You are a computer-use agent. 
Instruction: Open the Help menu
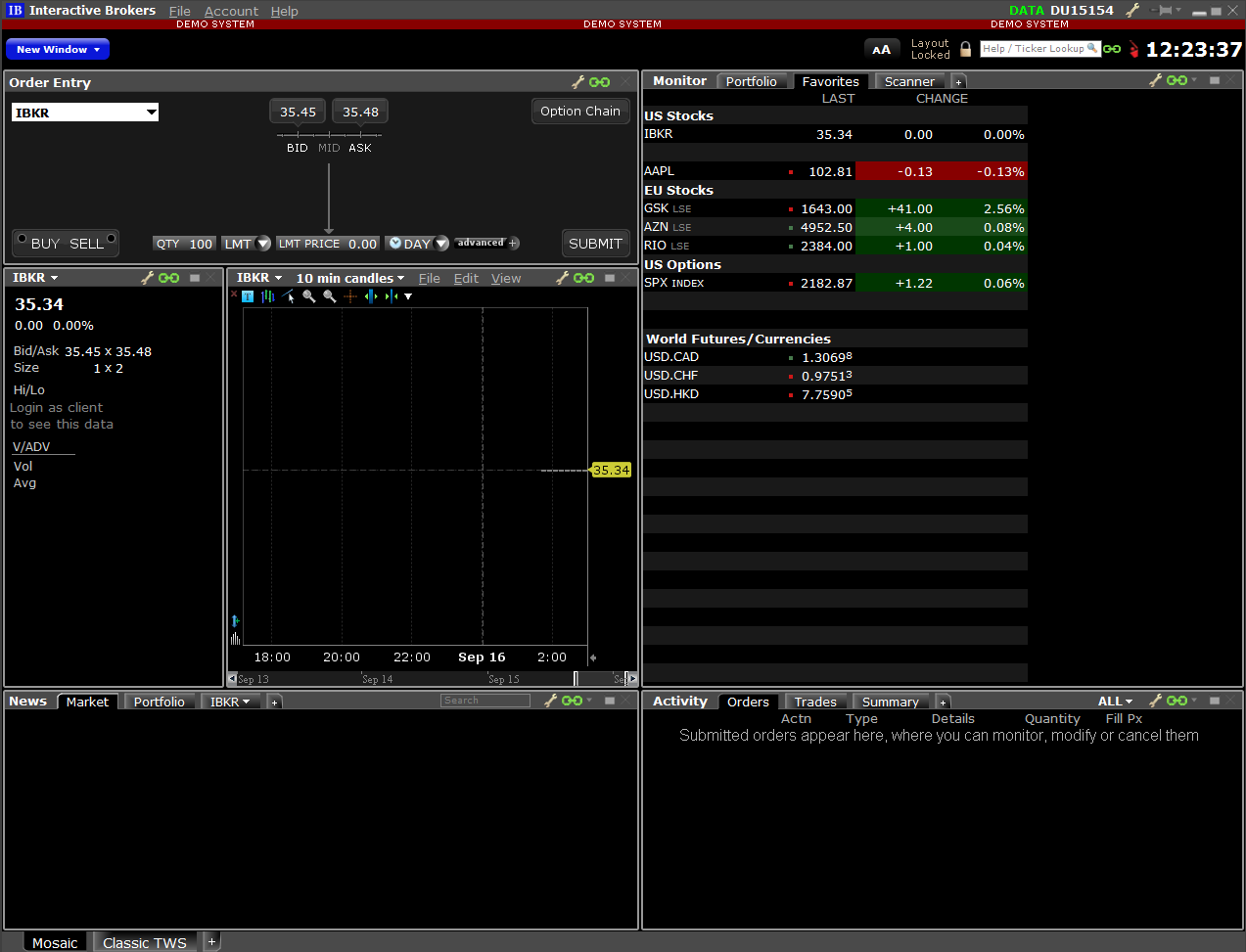[x=285, y=11]
